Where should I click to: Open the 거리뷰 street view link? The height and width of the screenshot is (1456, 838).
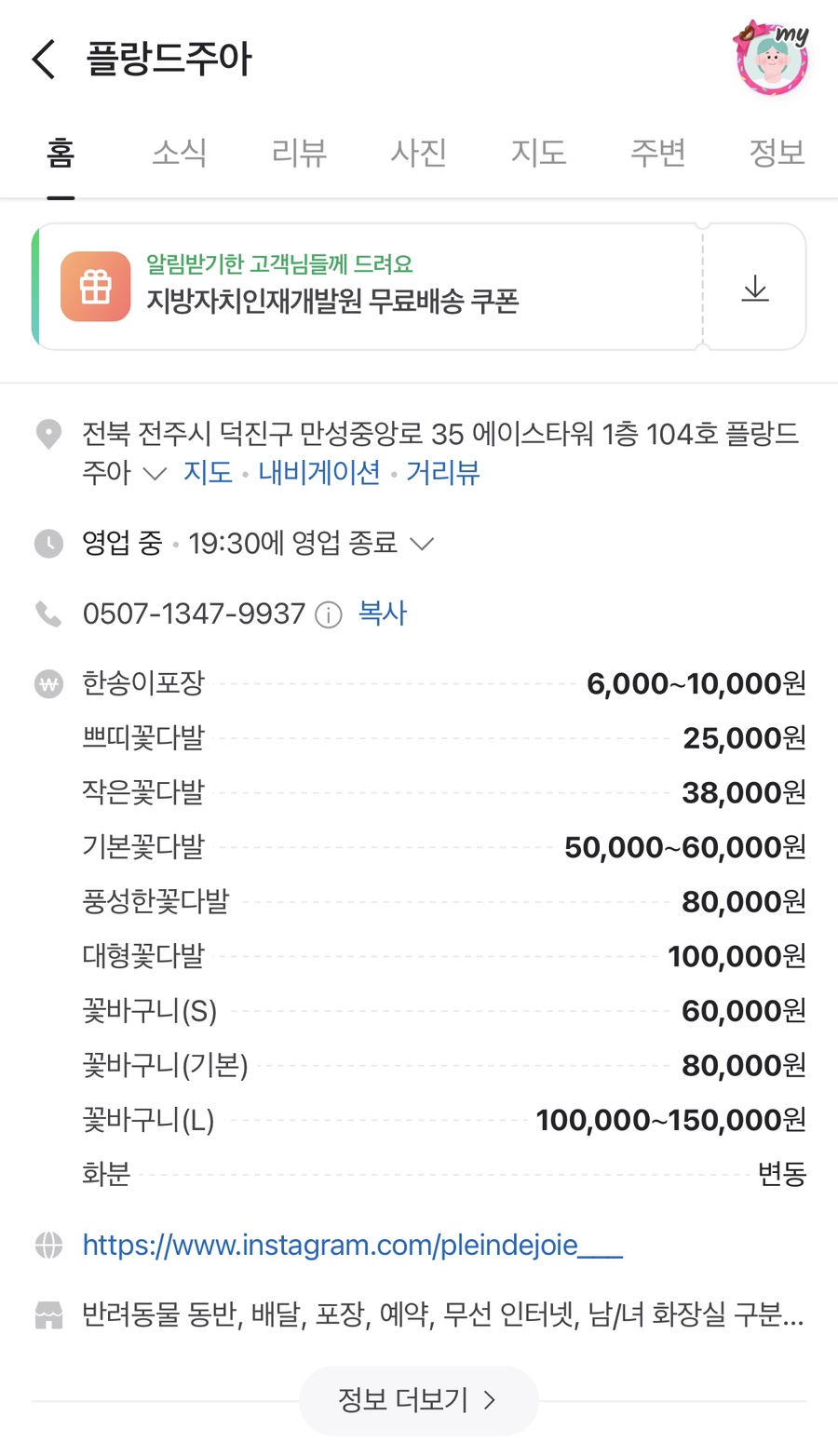(443, 473)
